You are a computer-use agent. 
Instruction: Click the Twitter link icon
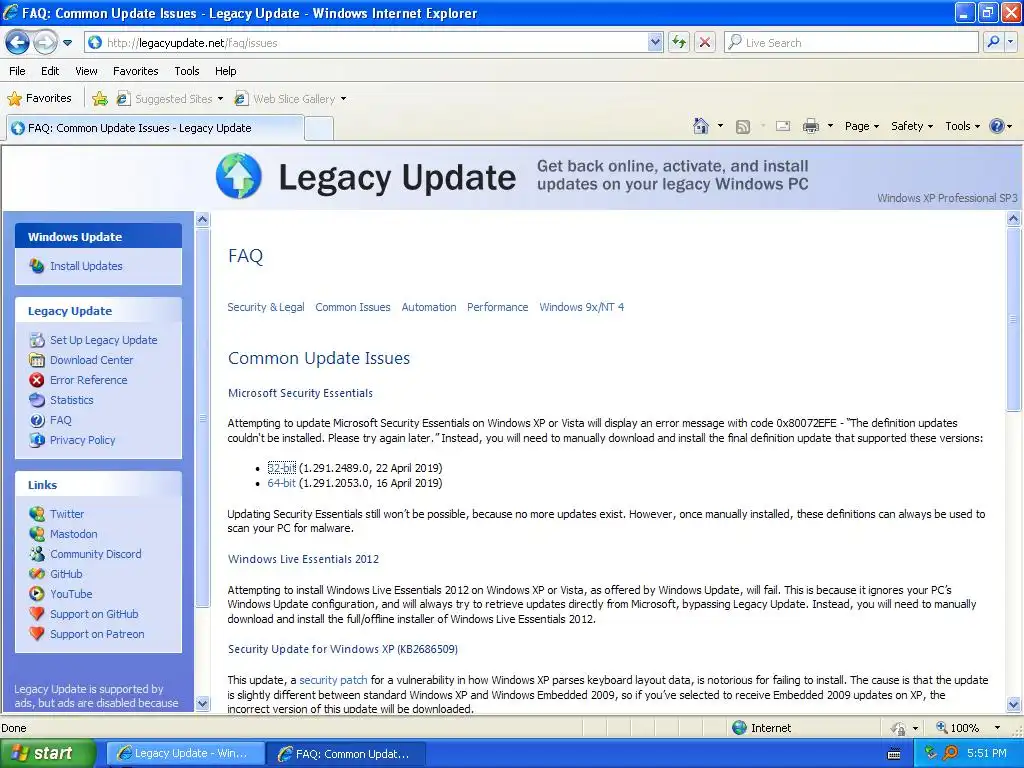click(x=37, y=514)
